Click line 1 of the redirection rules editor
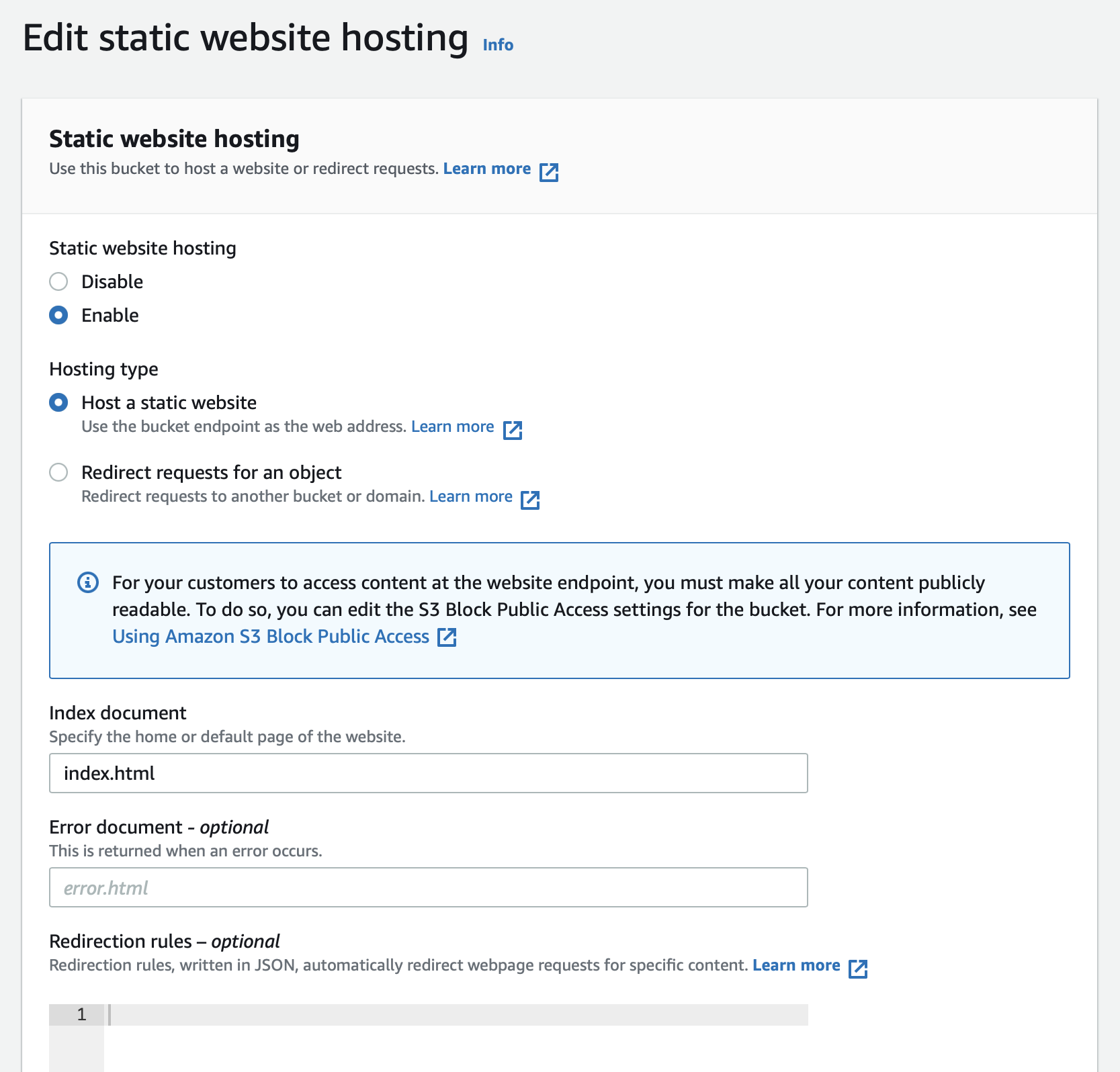 pyautogui.click(x=457, y=1015)
